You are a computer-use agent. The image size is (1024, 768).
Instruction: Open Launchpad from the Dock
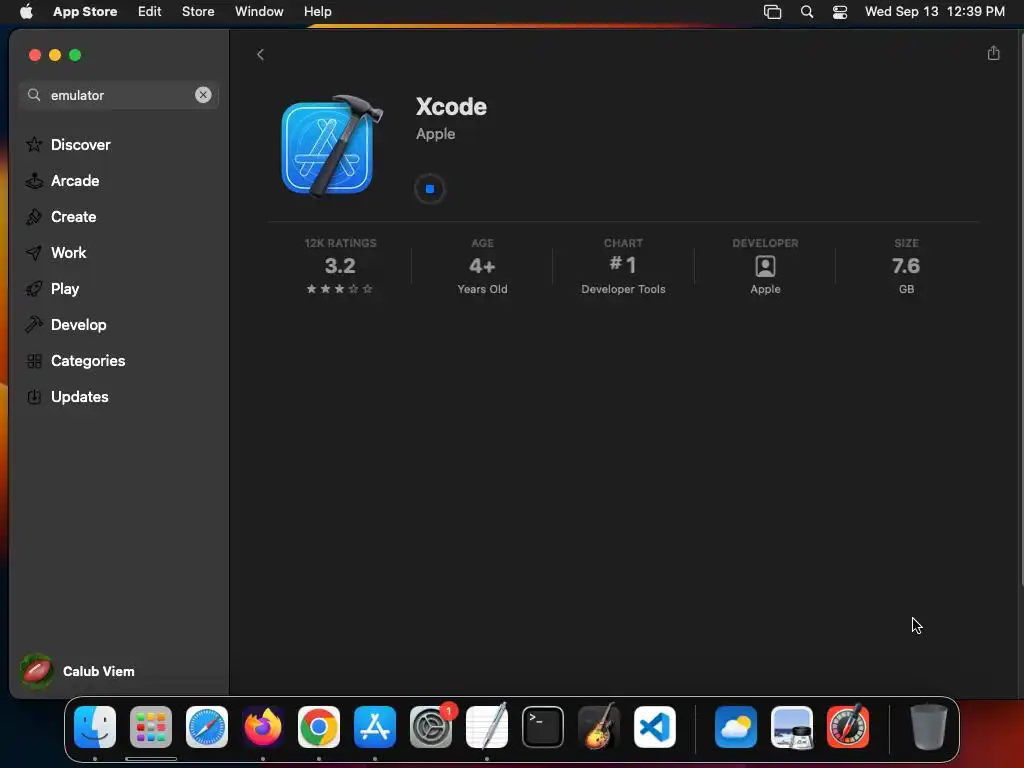pyautogui.click(x=151, y=727)
